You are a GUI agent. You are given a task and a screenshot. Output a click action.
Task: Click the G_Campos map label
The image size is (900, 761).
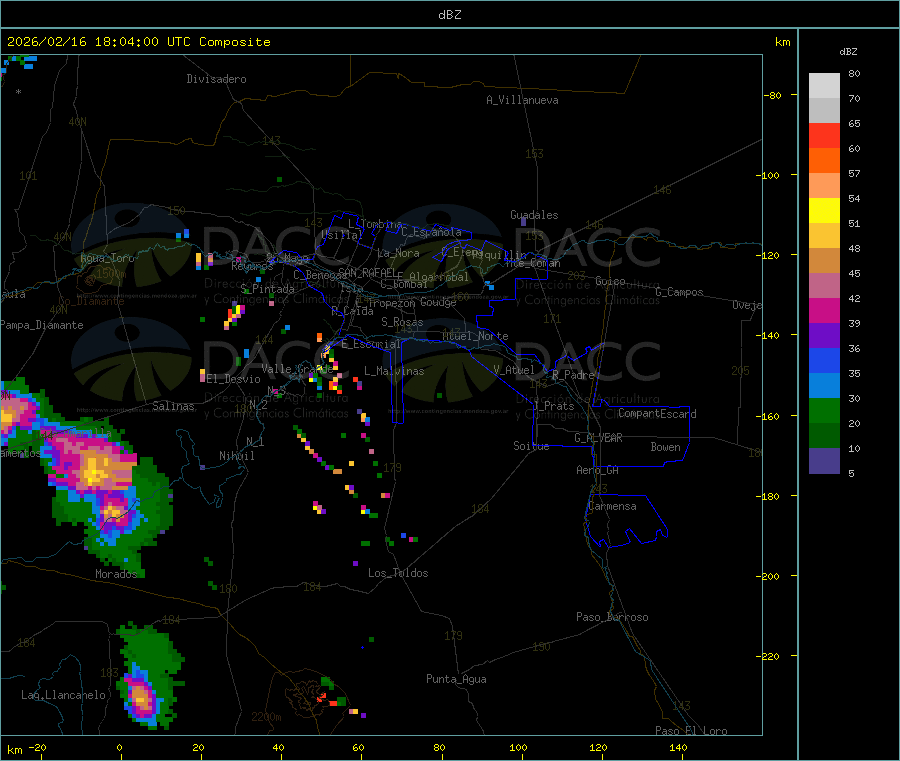pos(679,292)
